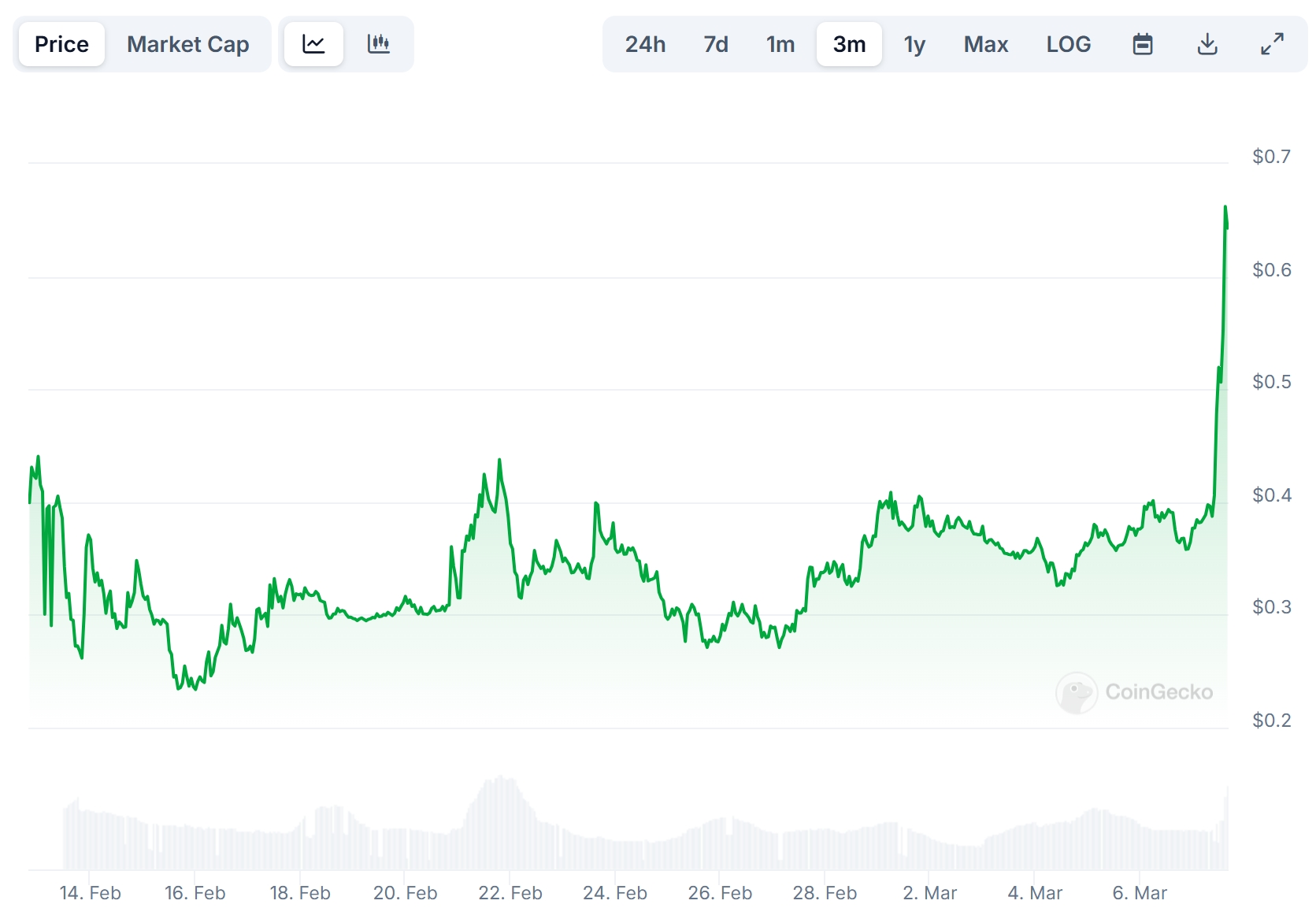Screen dimensions: 1316x919
Task: Click the lowest price dip near 16. Feb
Action: (179, 688)
